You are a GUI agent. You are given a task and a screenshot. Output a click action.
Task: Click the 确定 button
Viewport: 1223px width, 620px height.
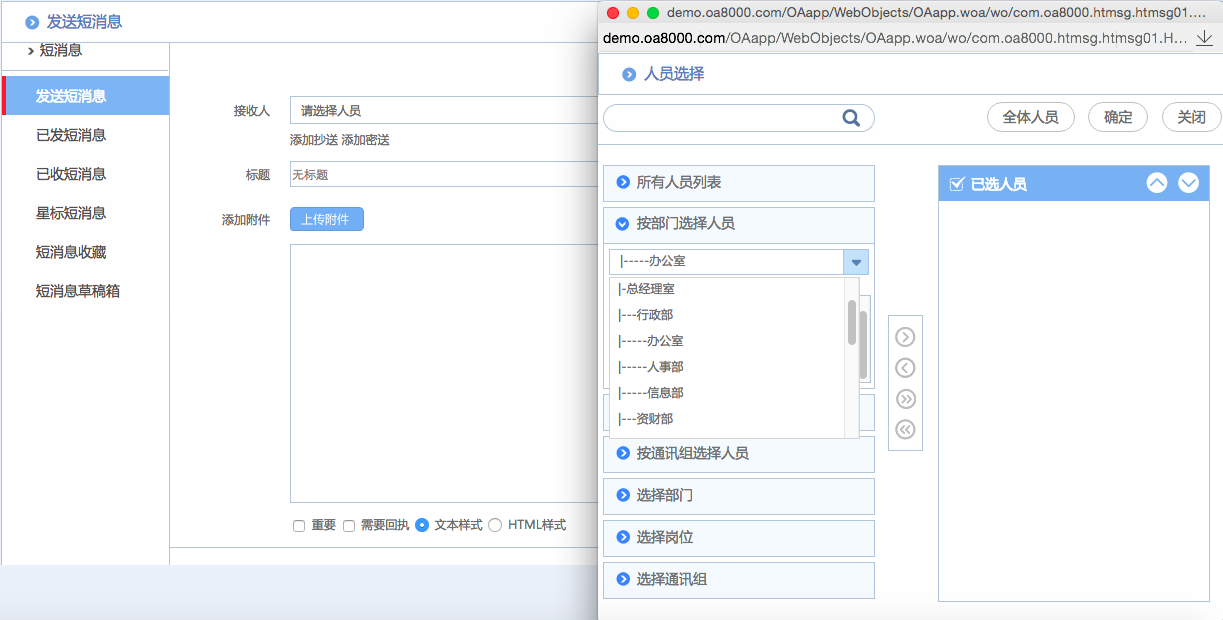click(x=1117, y=117)
